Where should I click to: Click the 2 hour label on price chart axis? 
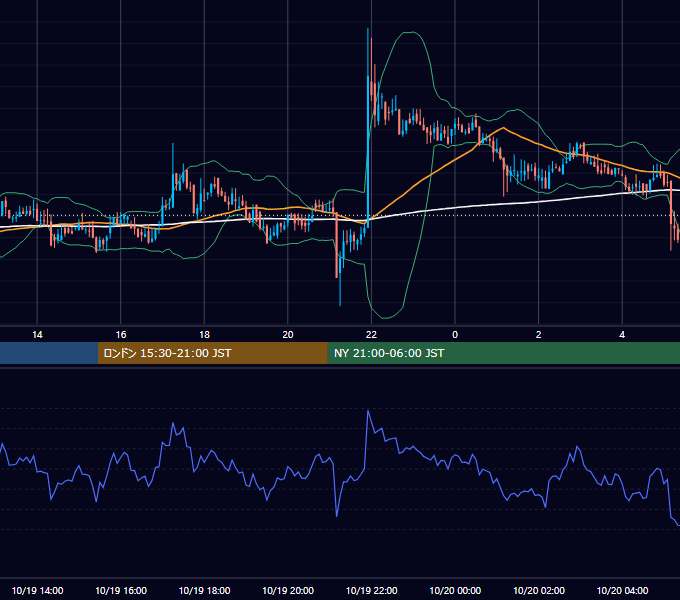[x=539, y=335]
